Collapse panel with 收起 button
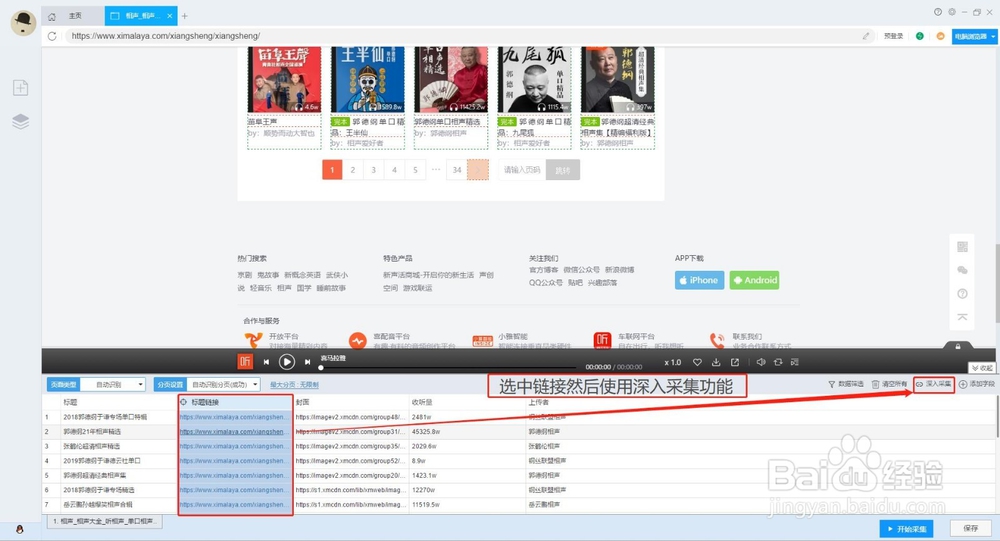1000x541 pixels. tap(982, 368)
